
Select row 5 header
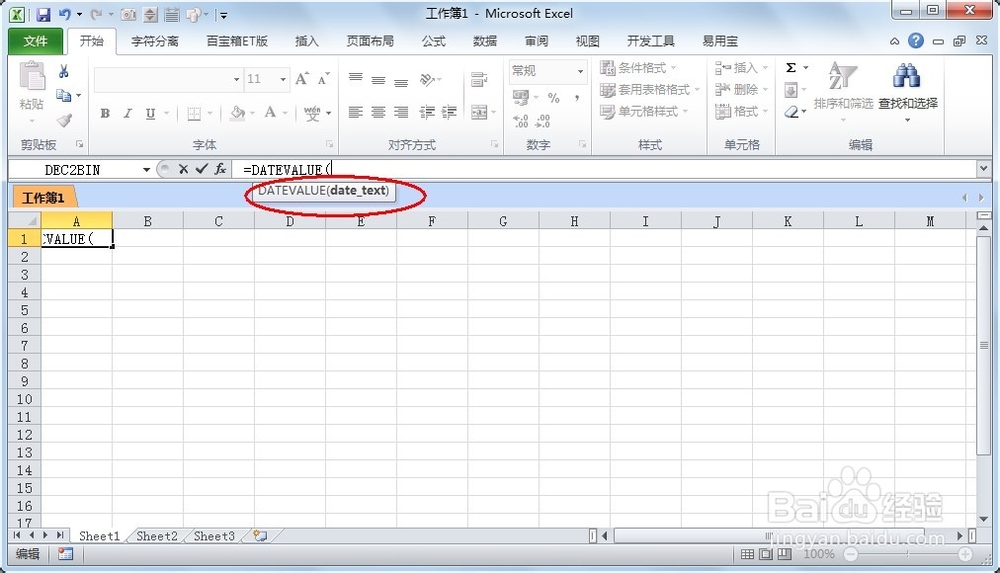24,310
